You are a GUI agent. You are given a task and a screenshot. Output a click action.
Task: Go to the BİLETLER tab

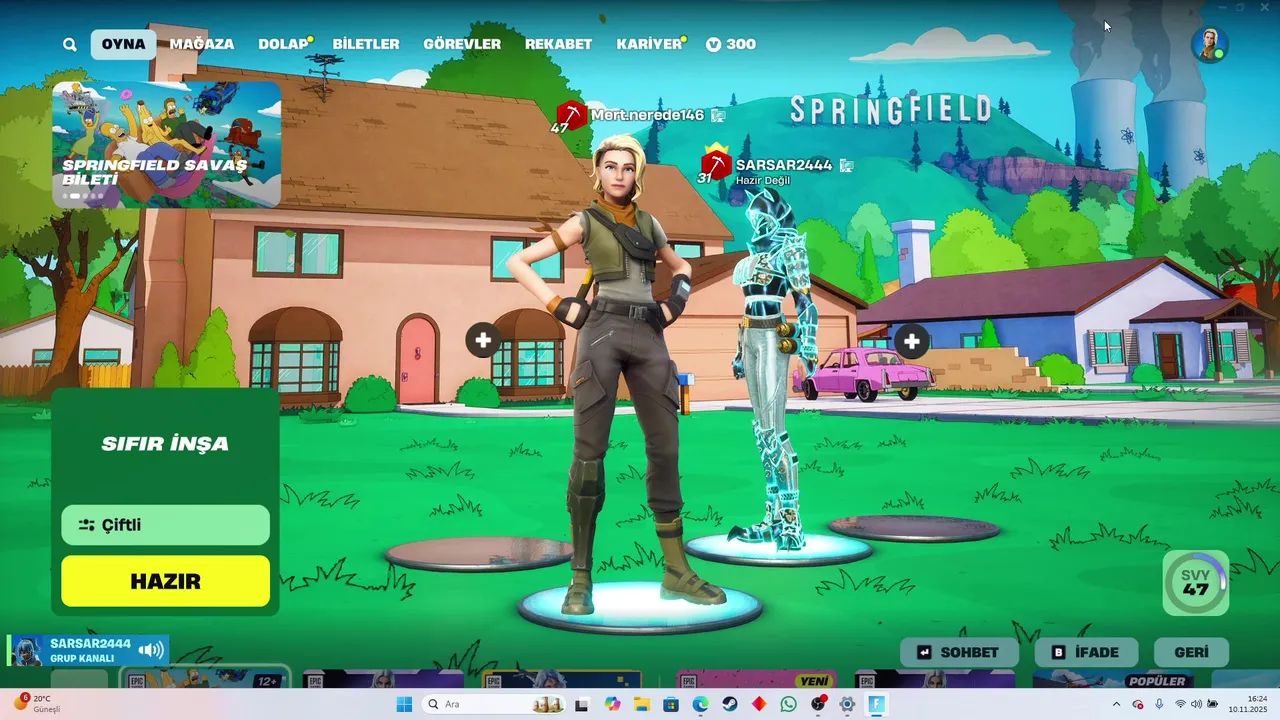click(366, 44)
